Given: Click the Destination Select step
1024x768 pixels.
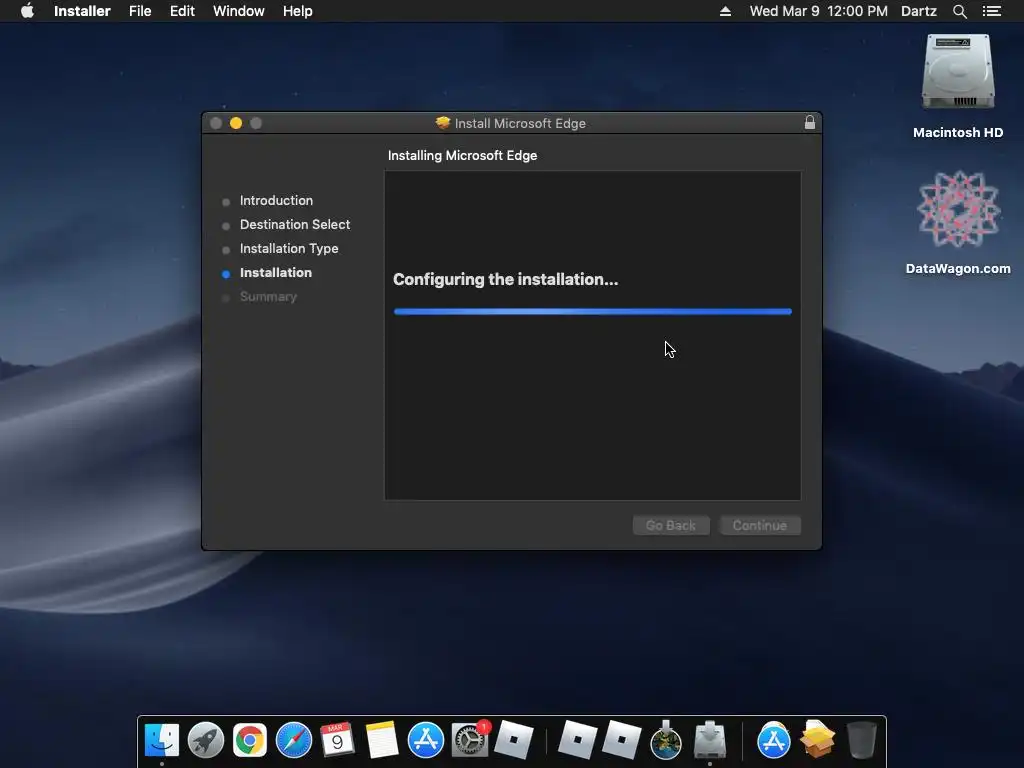Looking at the screenshot, I should tap(295, 225).
